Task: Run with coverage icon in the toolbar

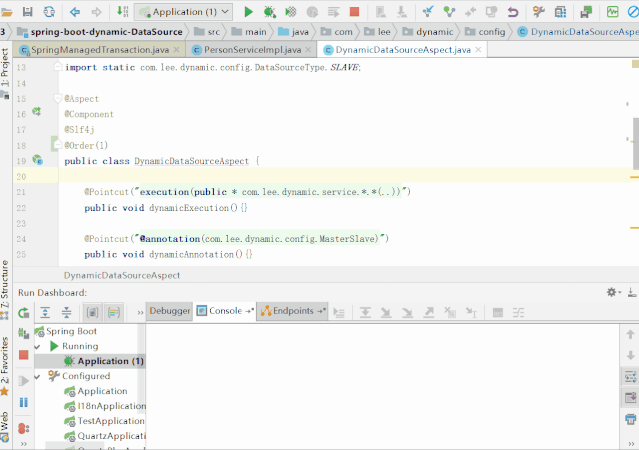Action: (291, 12)
